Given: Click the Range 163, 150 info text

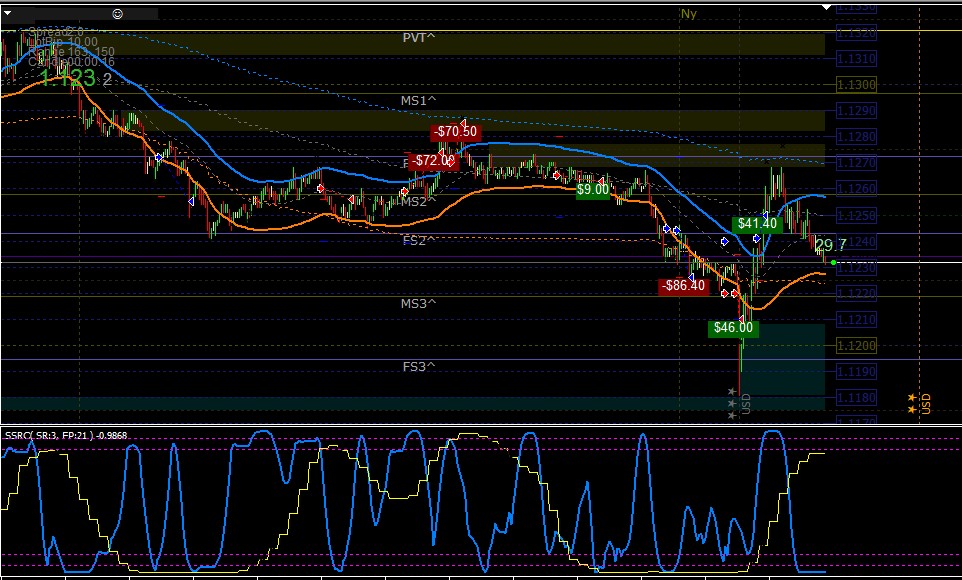Looking at the screenshot, I should coord(71,52).
